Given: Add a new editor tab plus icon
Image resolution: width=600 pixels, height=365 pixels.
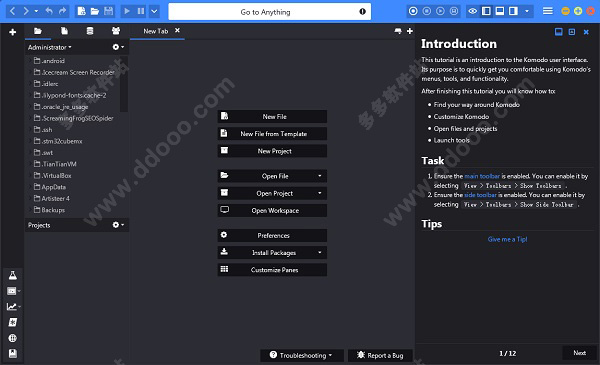Looking at the screenshot, I should pos(410,31).
